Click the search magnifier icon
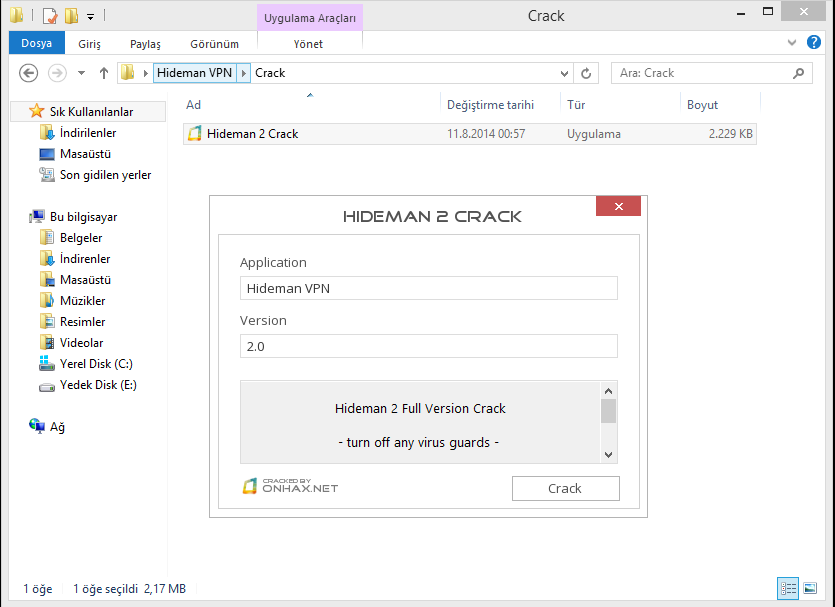Screen dimensions: 835x607 [x=798, y=73]
